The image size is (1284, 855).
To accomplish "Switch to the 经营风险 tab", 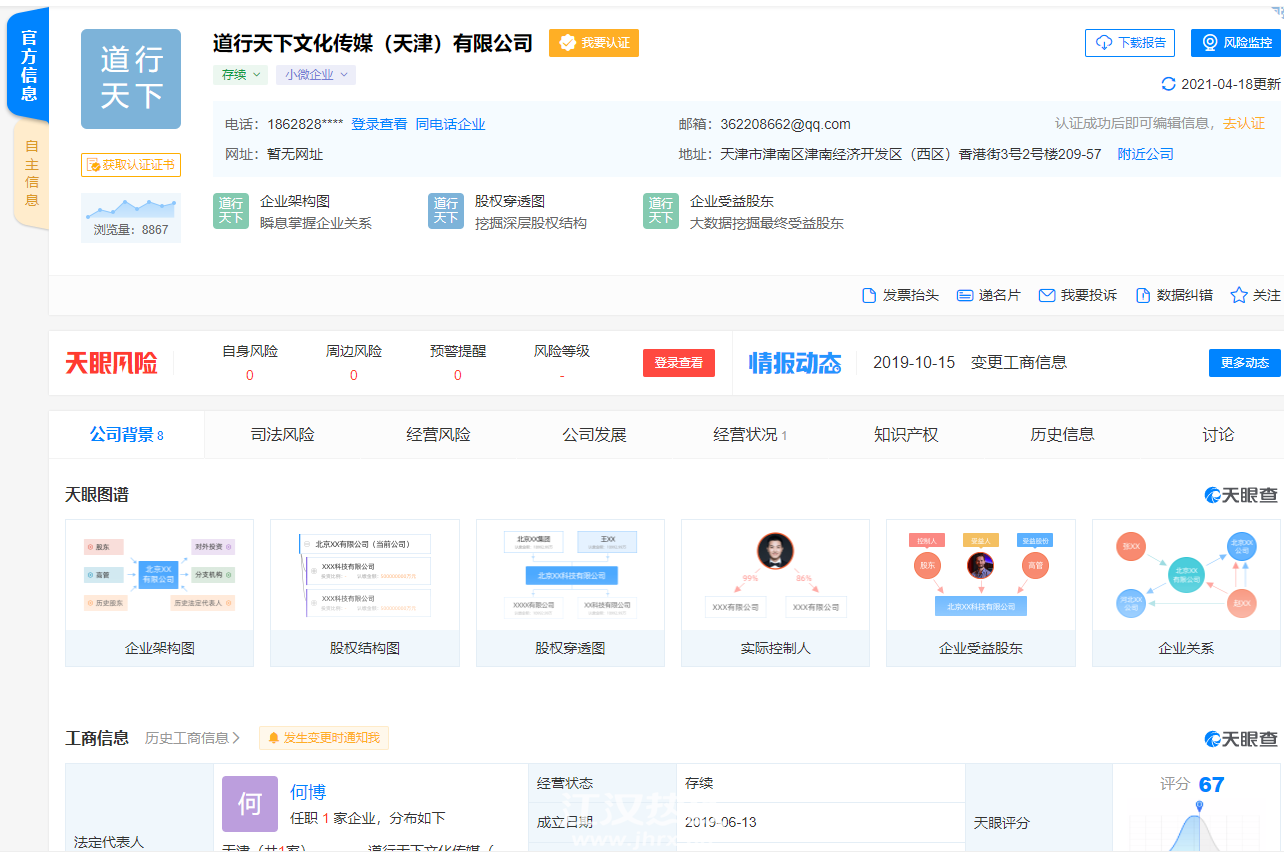I will click(439, 435).
